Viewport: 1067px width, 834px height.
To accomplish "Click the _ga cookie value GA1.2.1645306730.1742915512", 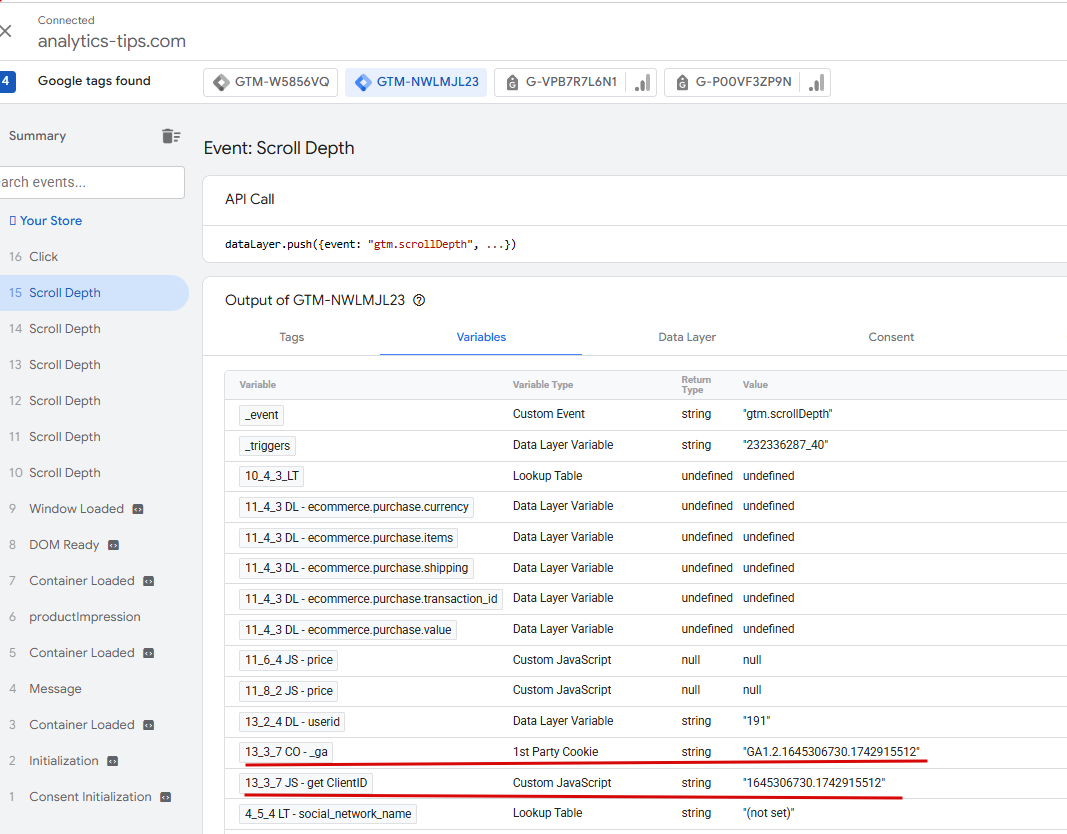I will click(831, 752).
